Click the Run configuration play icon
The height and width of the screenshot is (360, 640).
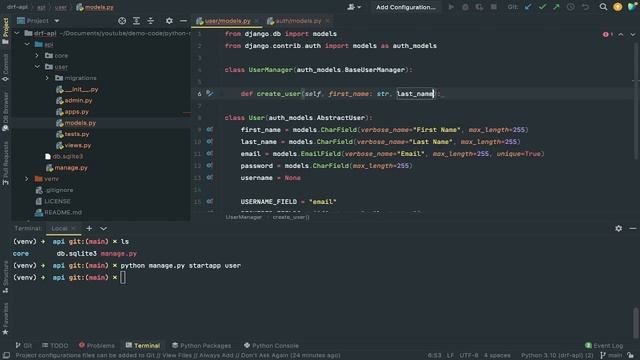451,7
